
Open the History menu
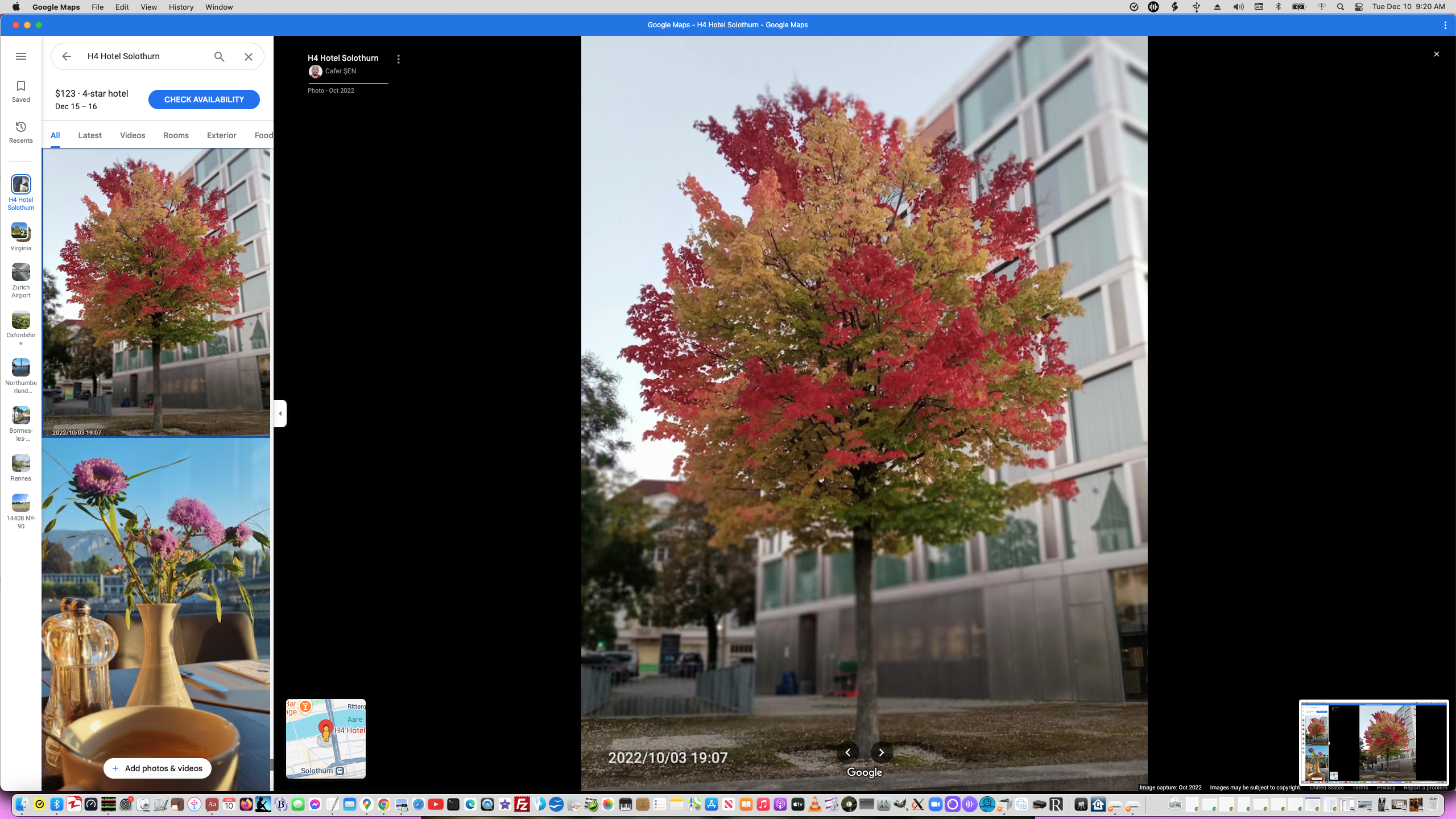pyautogui.click(x=181, y=7)
